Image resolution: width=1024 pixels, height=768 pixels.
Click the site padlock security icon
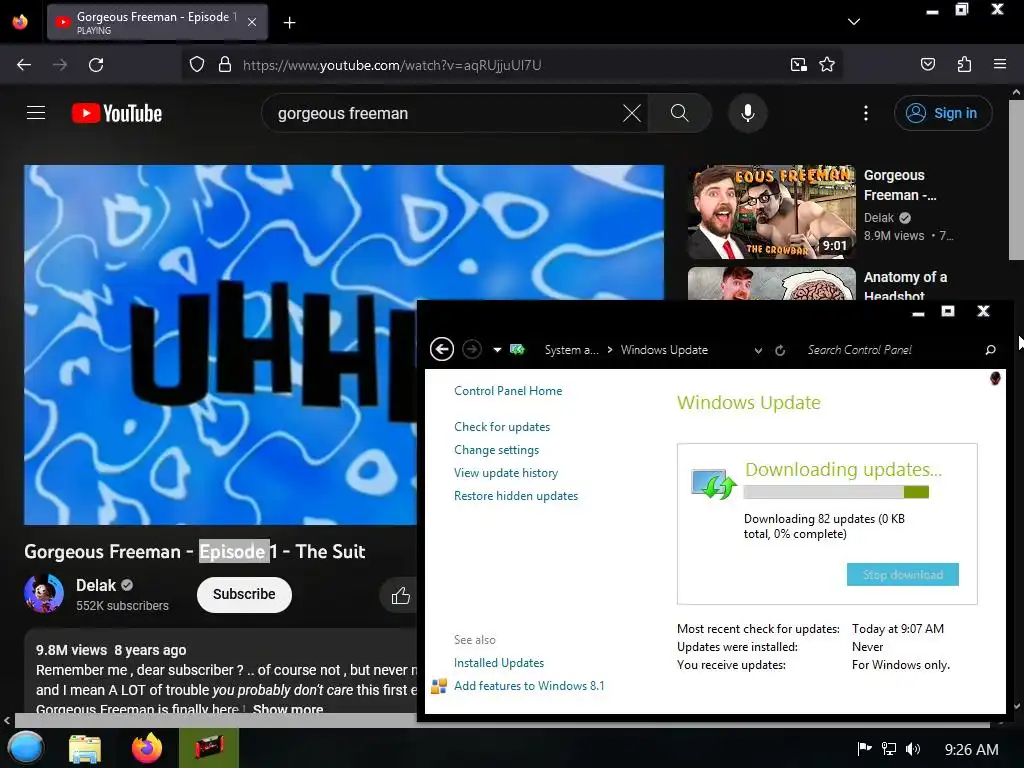225,65
